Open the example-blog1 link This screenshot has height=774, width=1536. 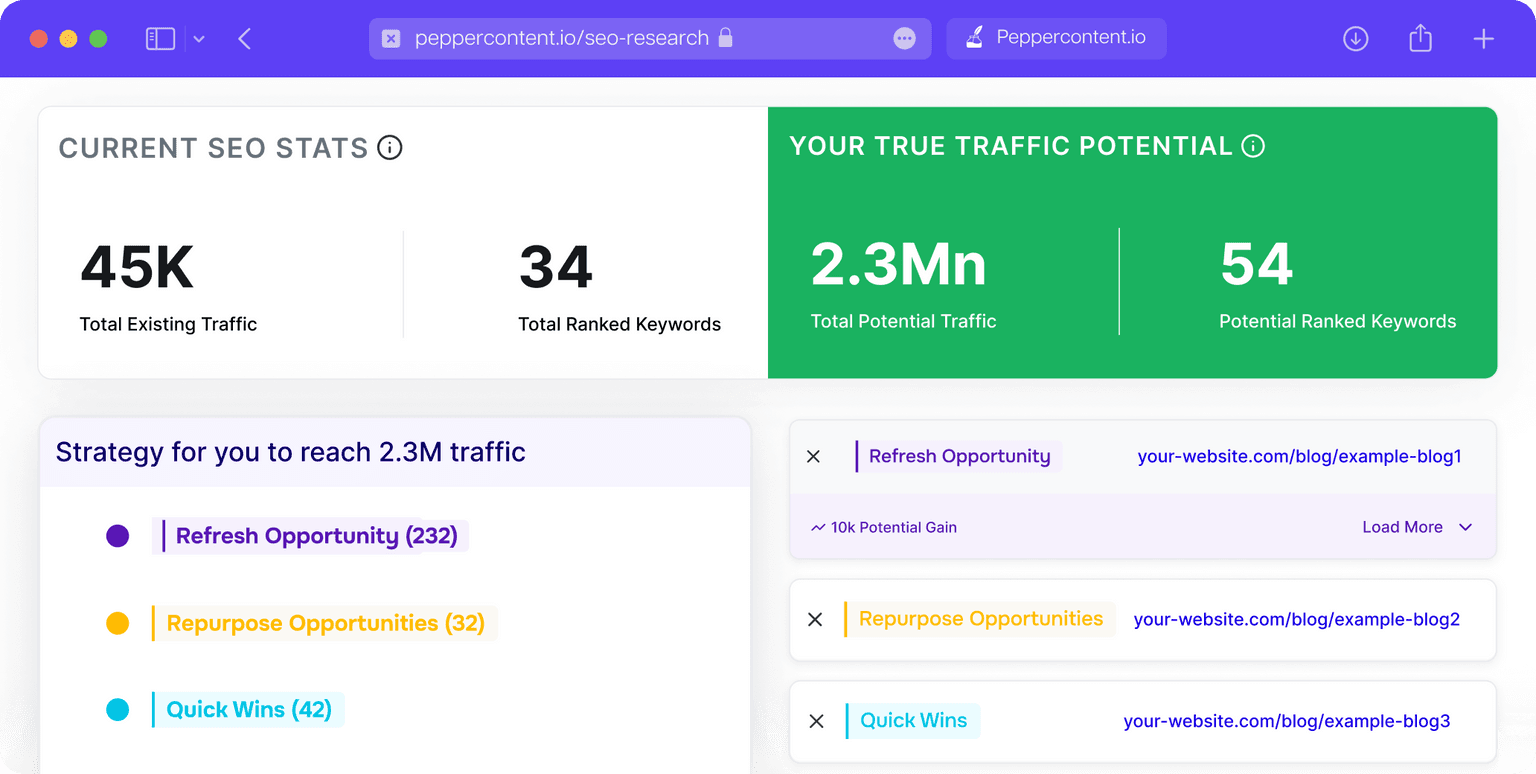pos(1299,456)
